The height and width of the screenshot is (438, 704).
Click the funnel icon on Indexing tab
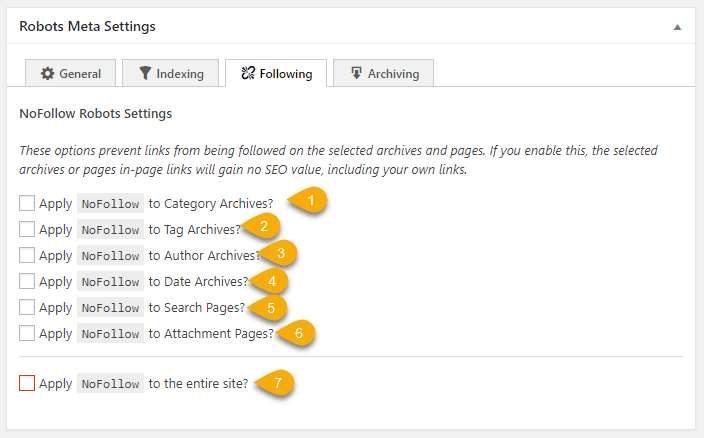pos(145,74)
